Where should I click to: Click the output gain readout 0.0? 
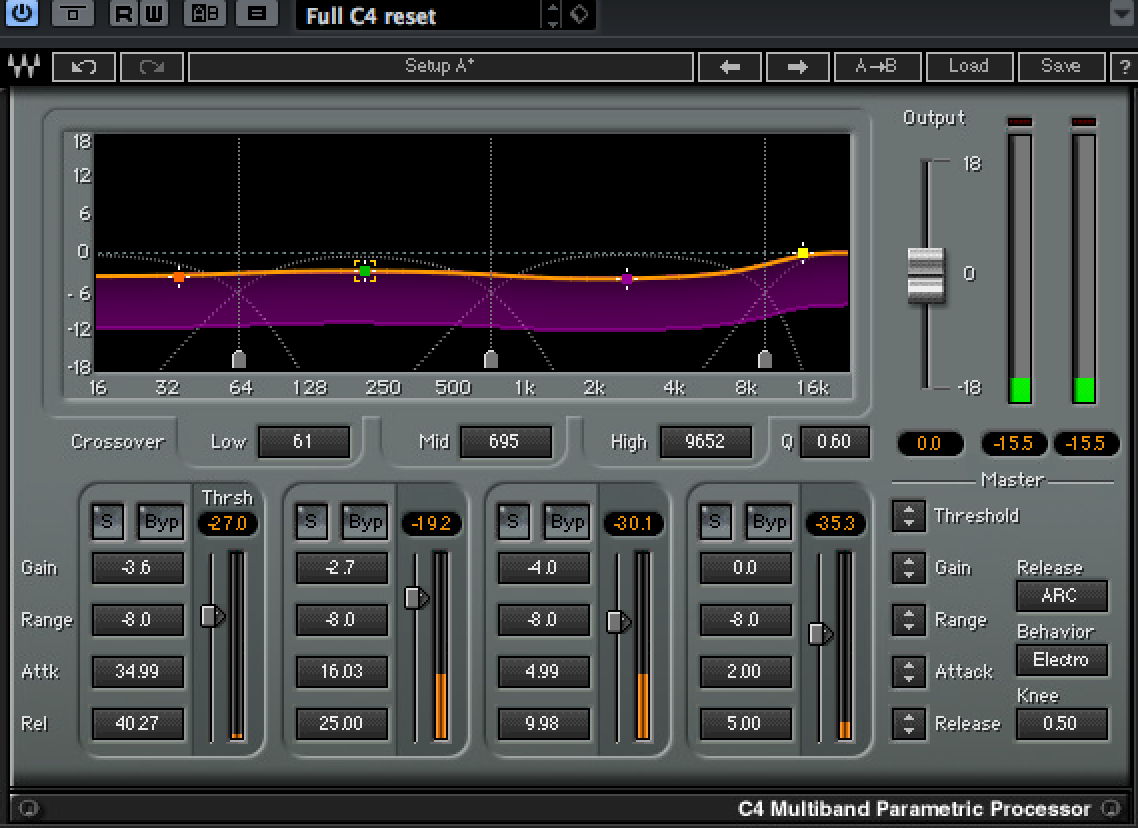click(x=930, y=443)
